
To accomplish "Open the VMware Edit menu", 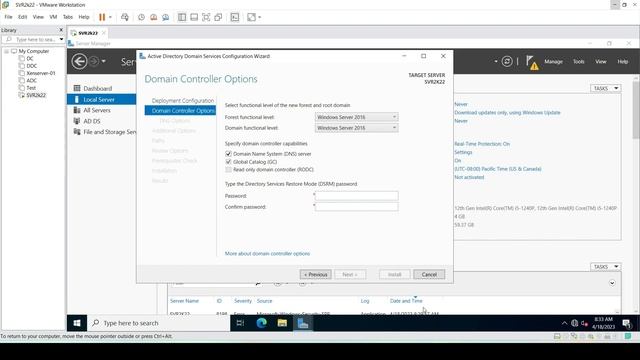I will pyautogui.click(x=22, y=17).
